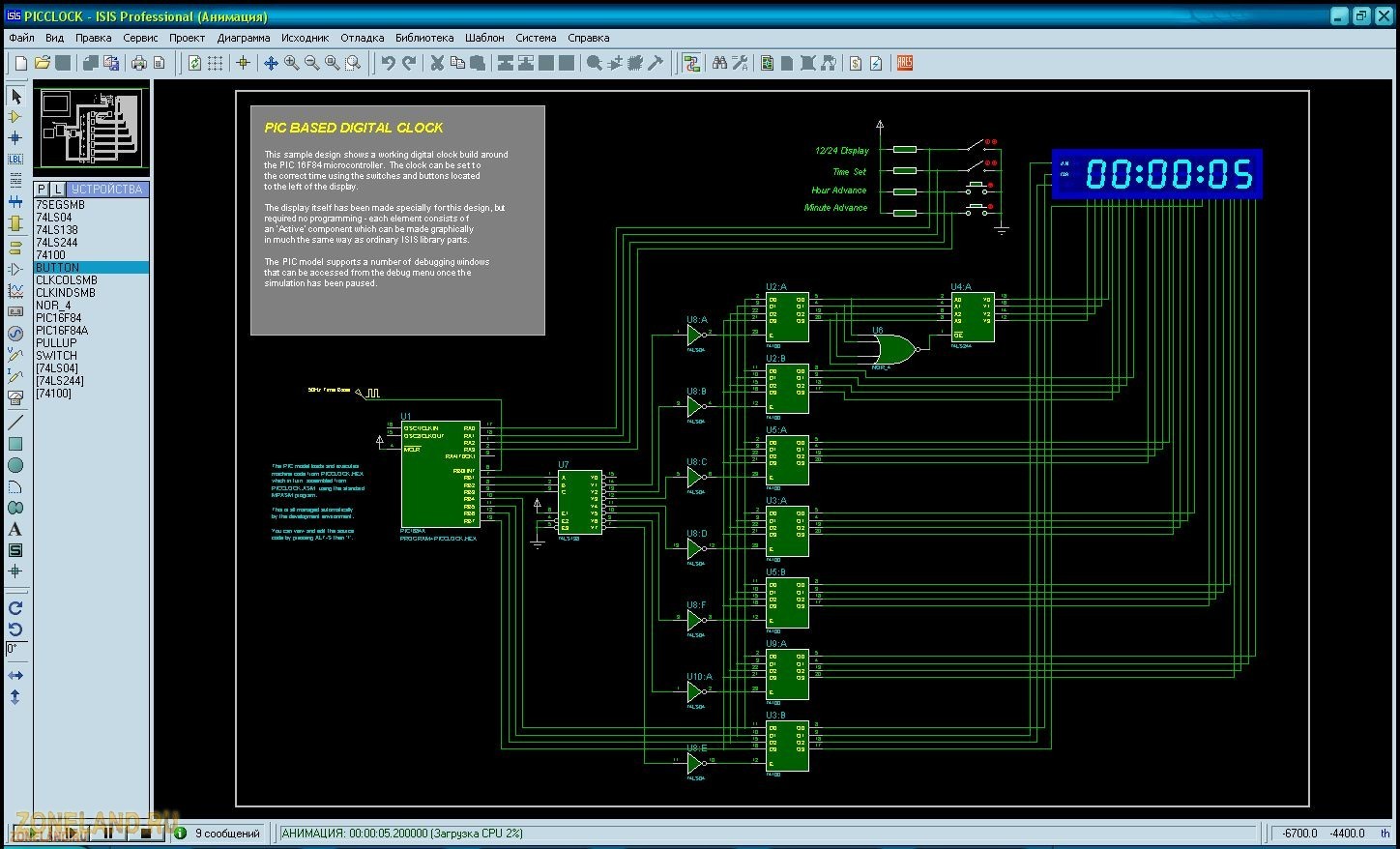Open the 9 сообщений message log
1400x849 pixels.
click(x=219, y=834)
